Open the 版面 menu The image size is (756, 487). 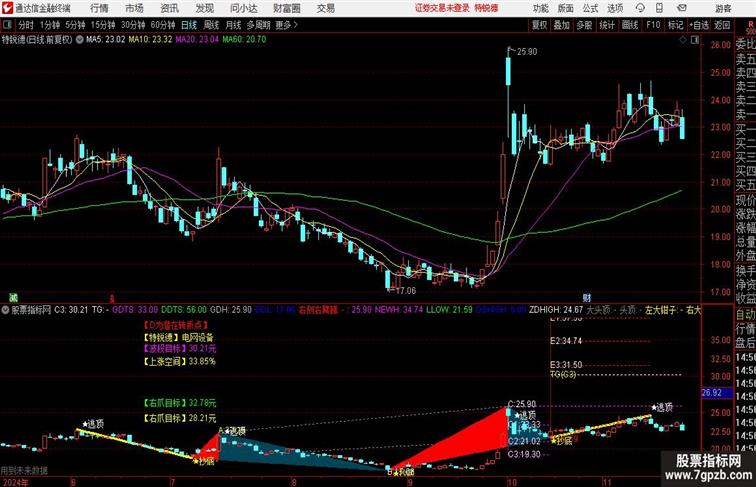coord(566,8)
